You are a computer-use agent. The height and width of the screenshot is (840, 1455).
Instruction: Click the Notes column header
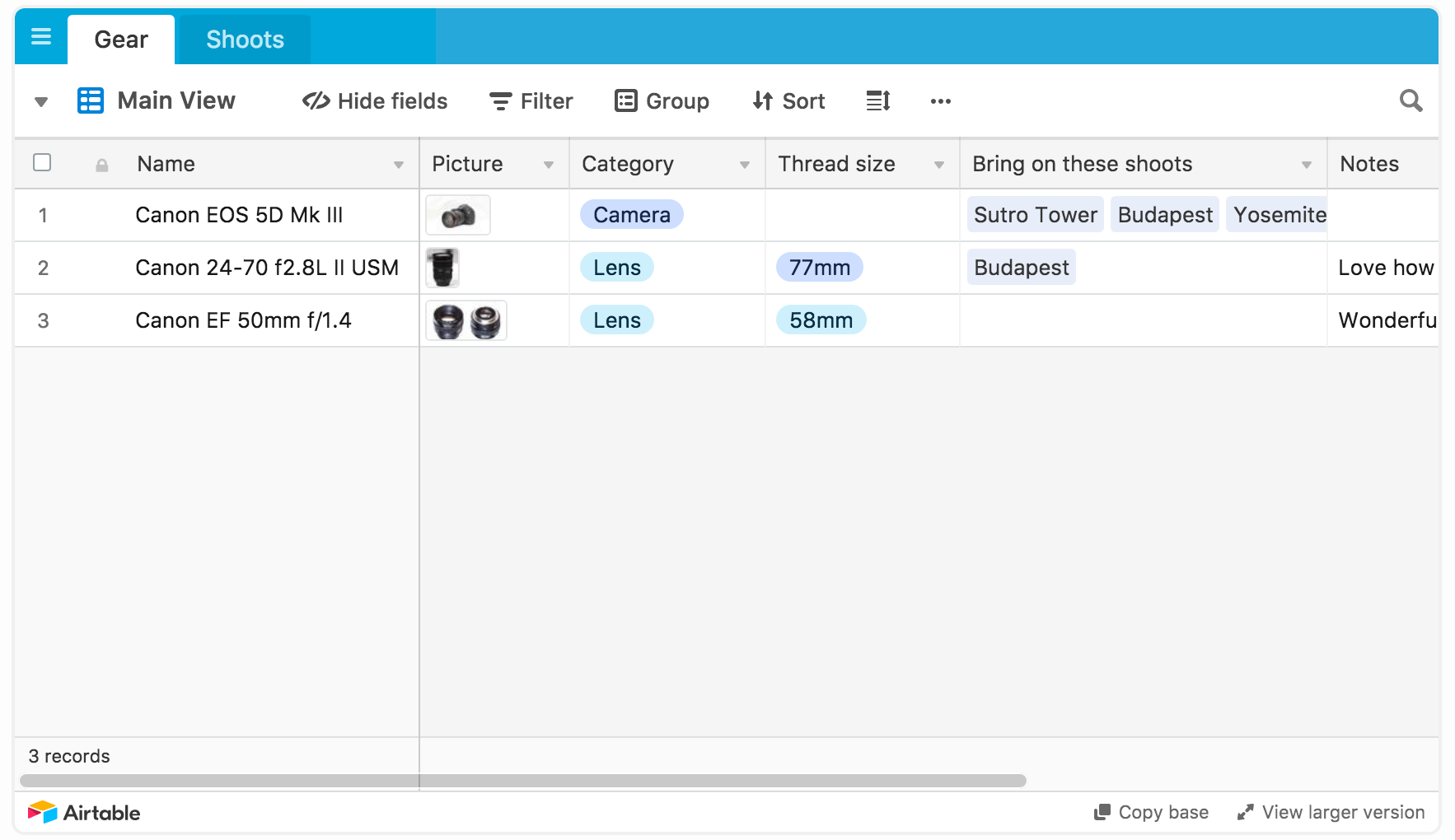pos(1383,164)
